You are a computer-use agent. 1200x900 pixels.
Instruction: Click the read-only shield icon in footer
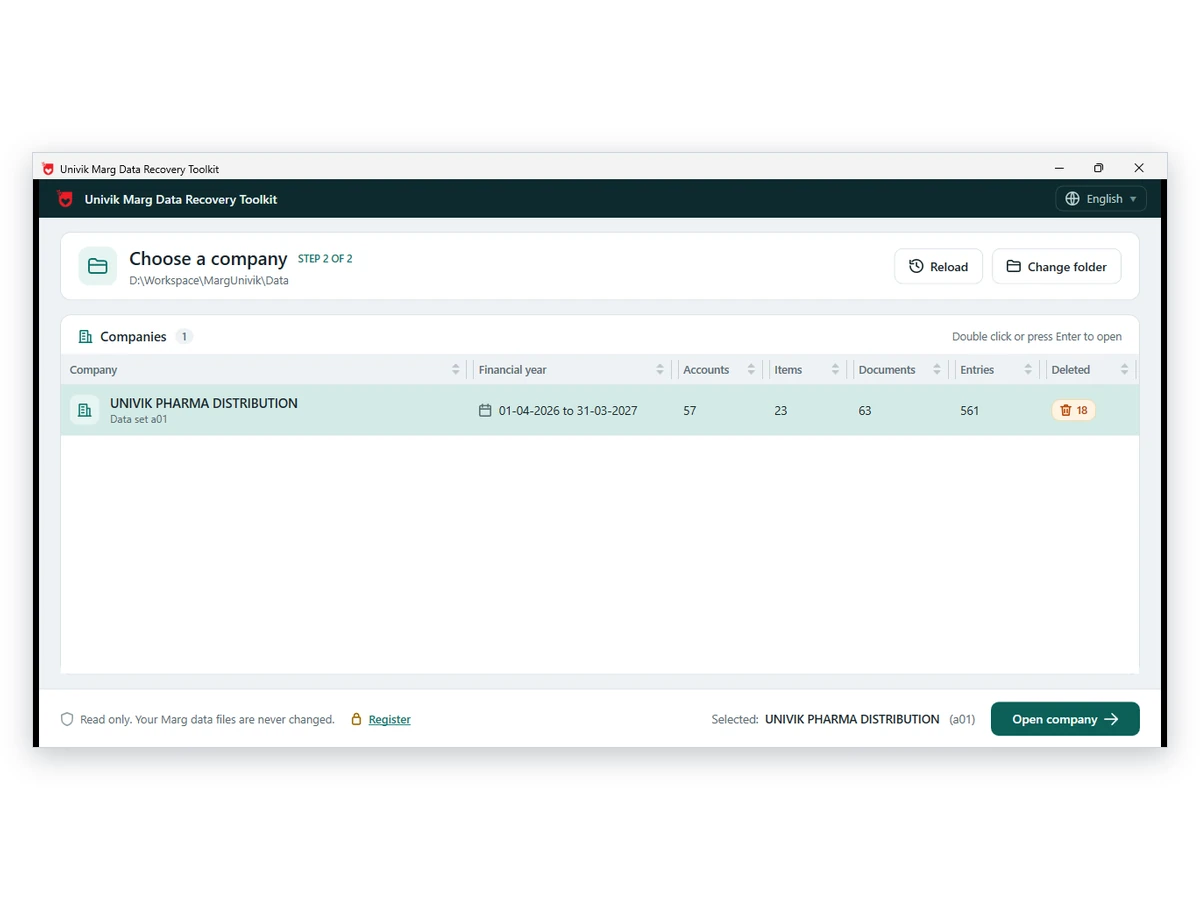[67, 719]
